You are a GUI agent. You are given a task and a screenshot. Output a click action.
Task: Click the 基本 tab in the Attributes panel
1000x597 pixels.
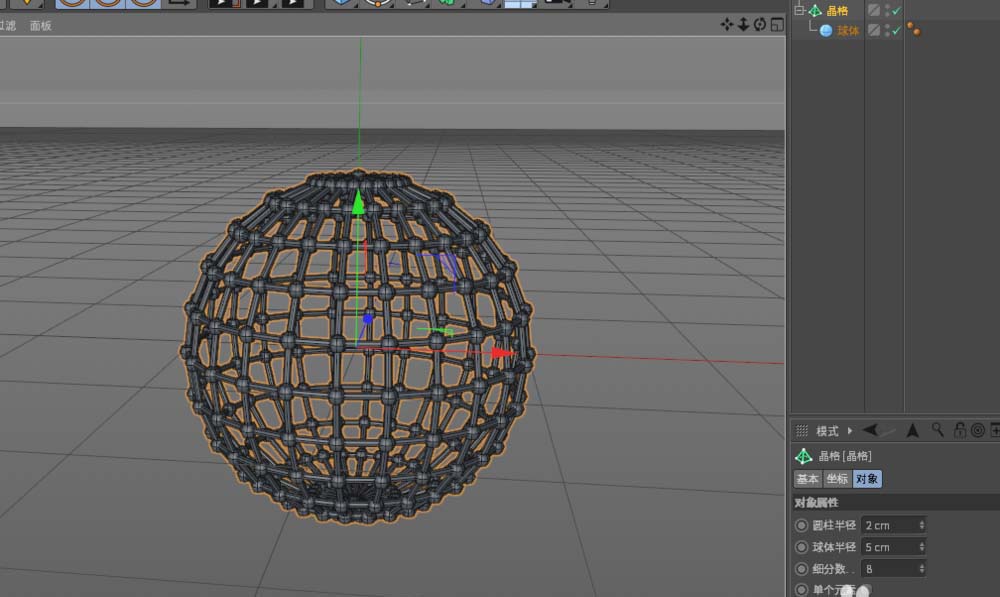[x=808, y=478]
